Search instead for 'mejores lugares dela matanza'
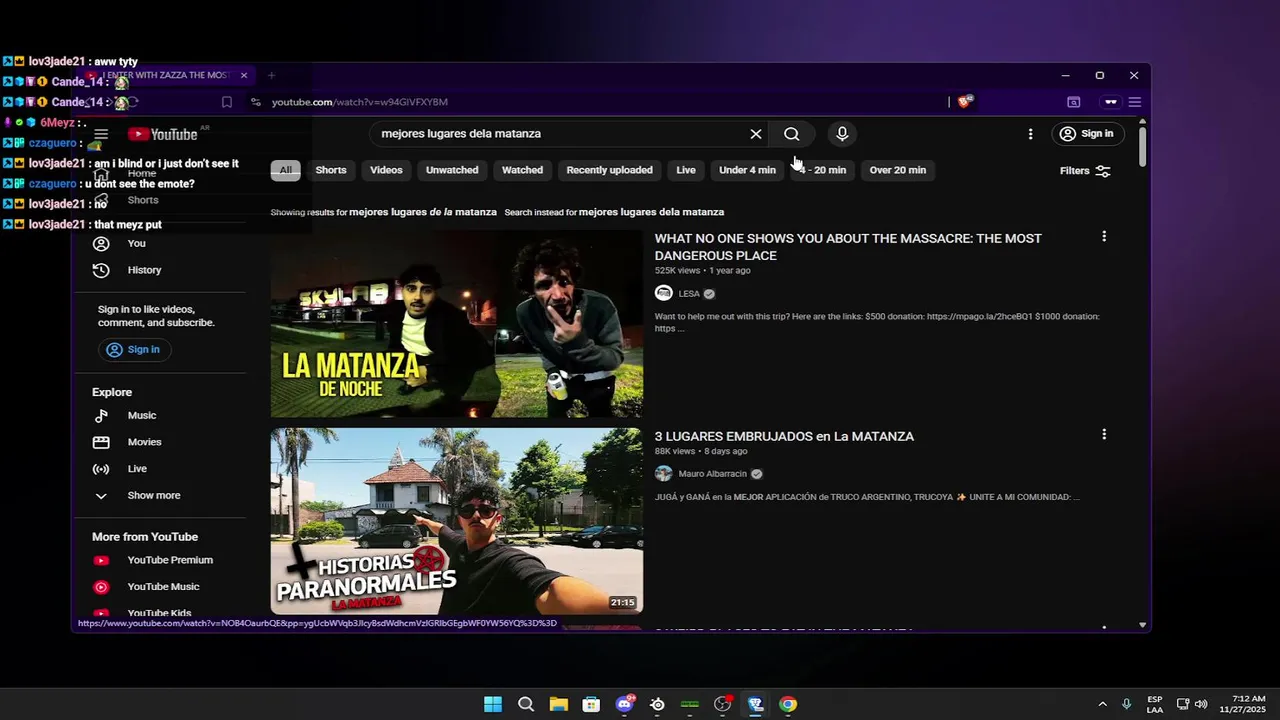Screen dimensions: 1280x720 pos(651,212)
